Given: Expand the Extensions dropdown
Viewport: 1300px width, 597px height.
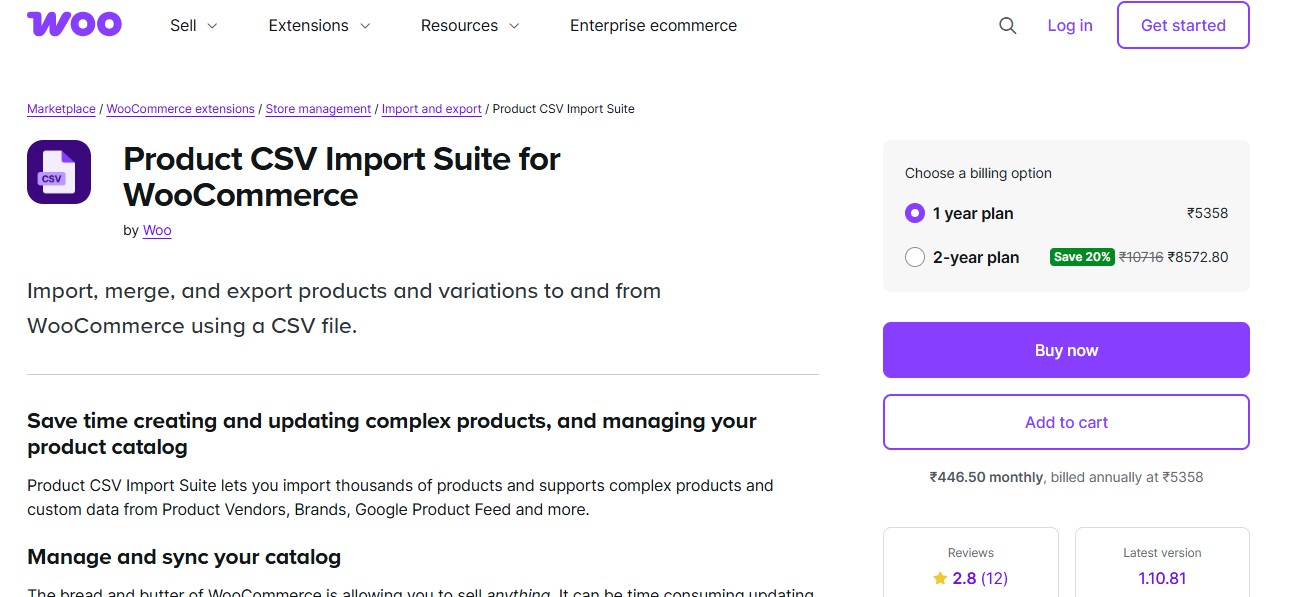Looking at the screenshot, I should point(318,25).
